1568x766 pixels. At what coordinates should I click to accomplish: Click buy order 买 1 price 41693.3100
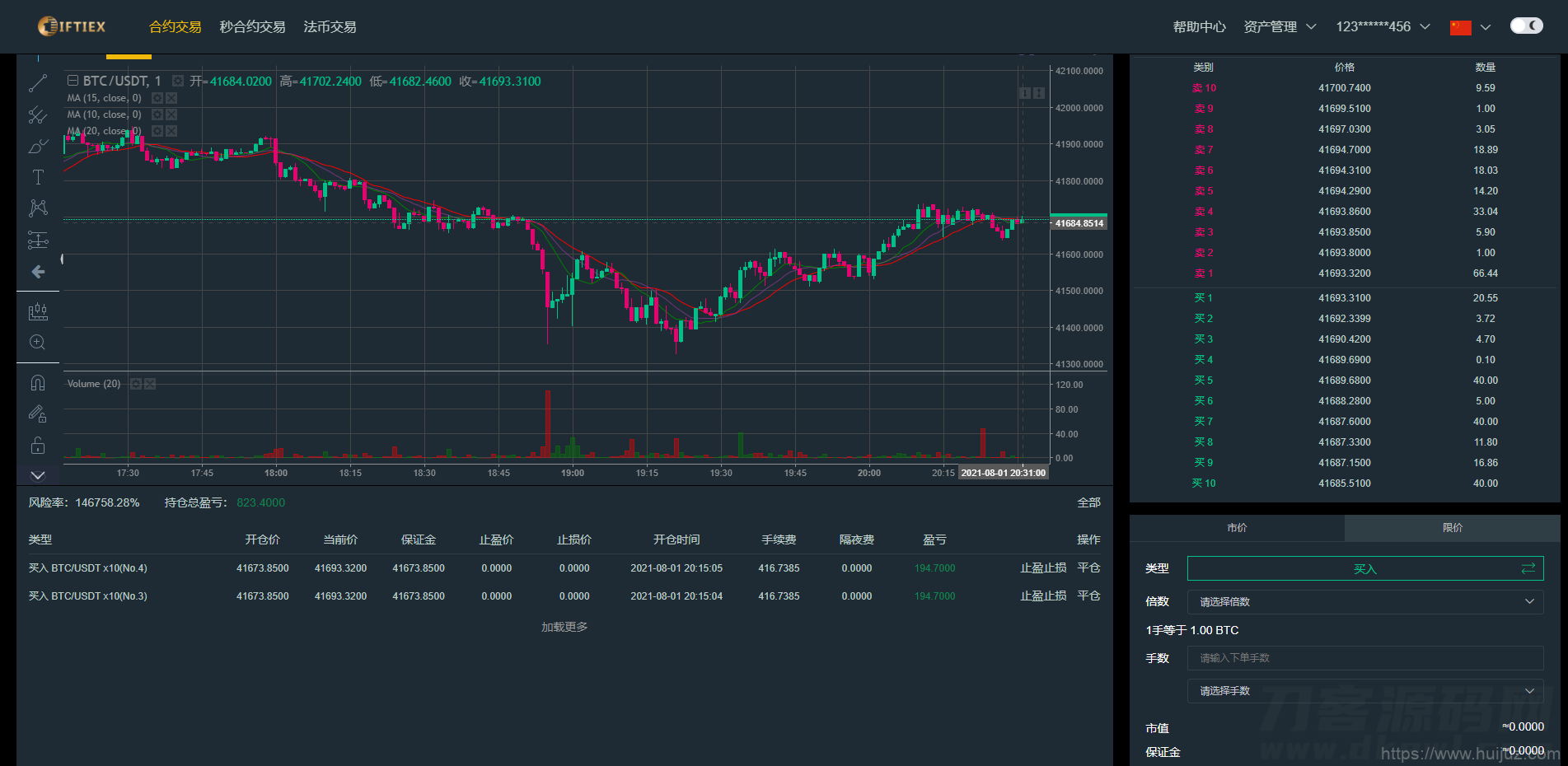(x=1345, y=298)
